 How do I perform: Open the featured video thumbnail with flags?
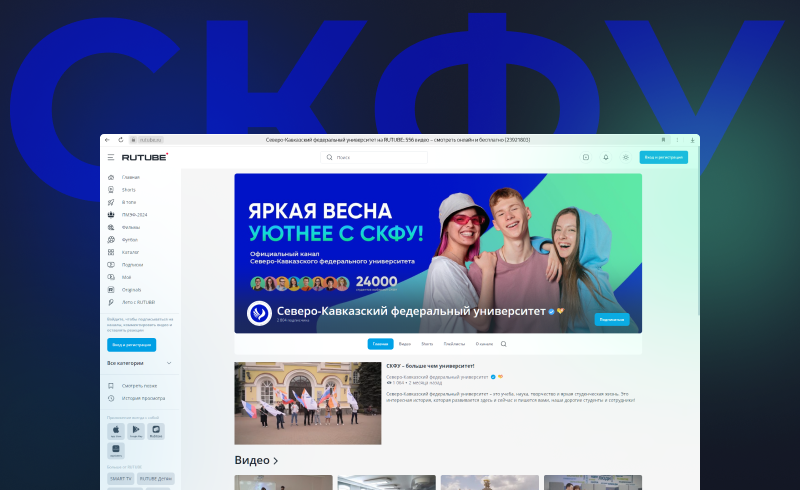tap(308, 403)
